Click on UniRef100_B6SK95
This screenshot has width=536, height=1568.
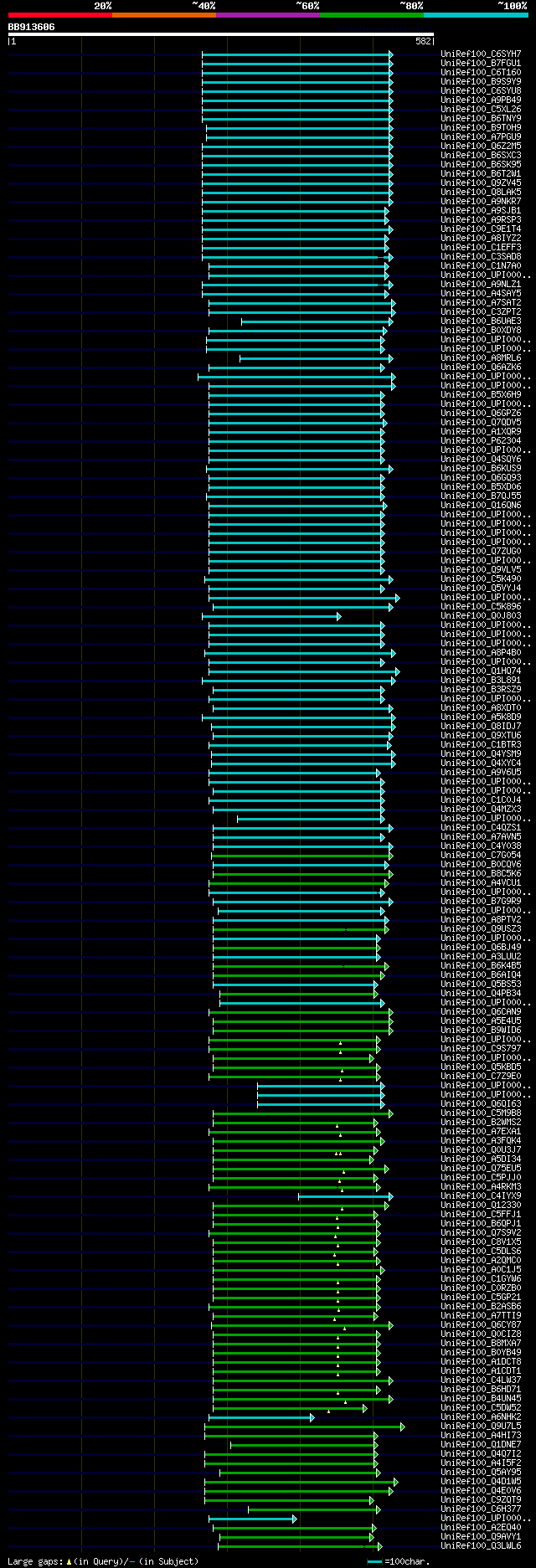point(481,165)
